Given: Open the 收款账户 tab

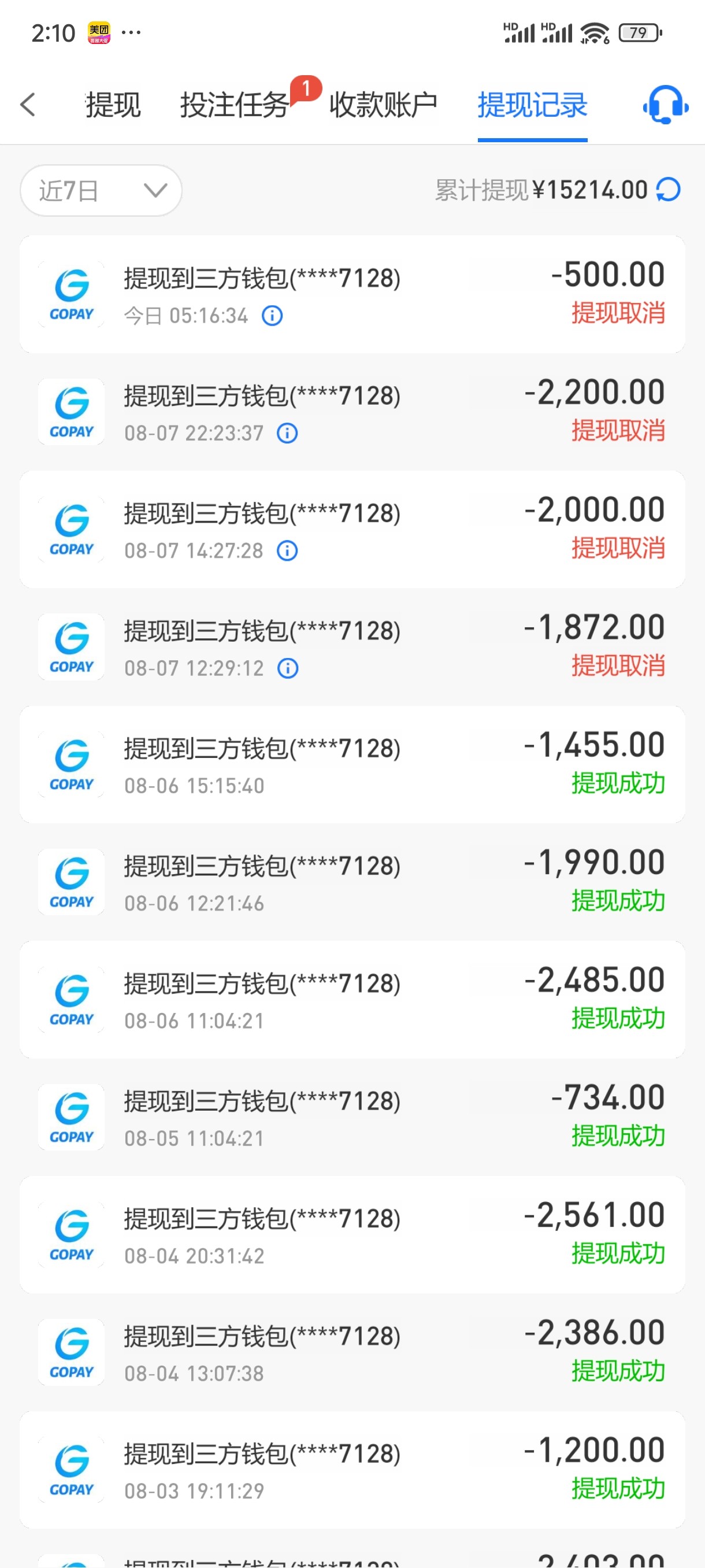Looking at the screenshot, I should 383,105.
